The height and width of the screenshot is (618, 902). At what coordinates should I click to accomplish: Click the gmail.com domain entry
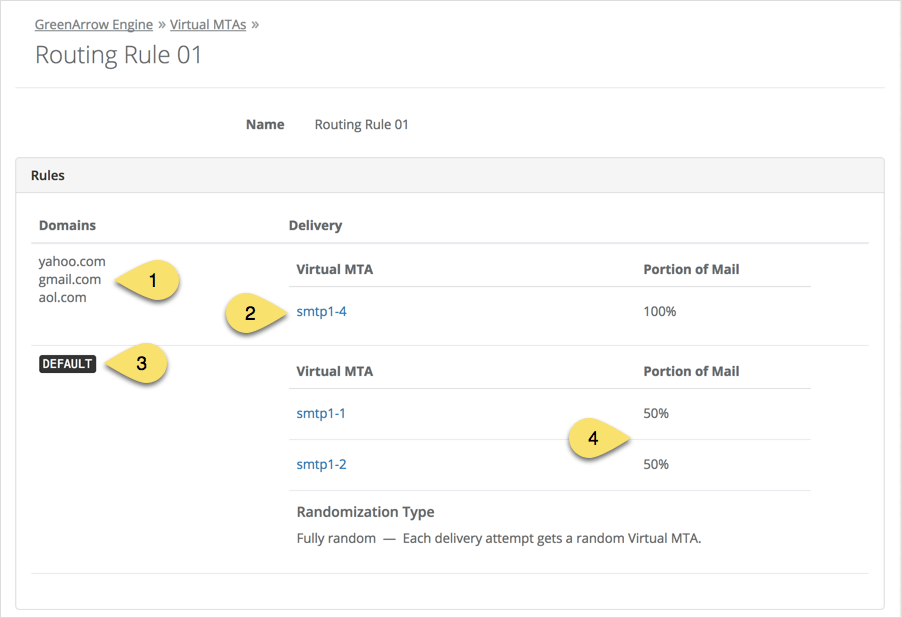pos(69,279)
